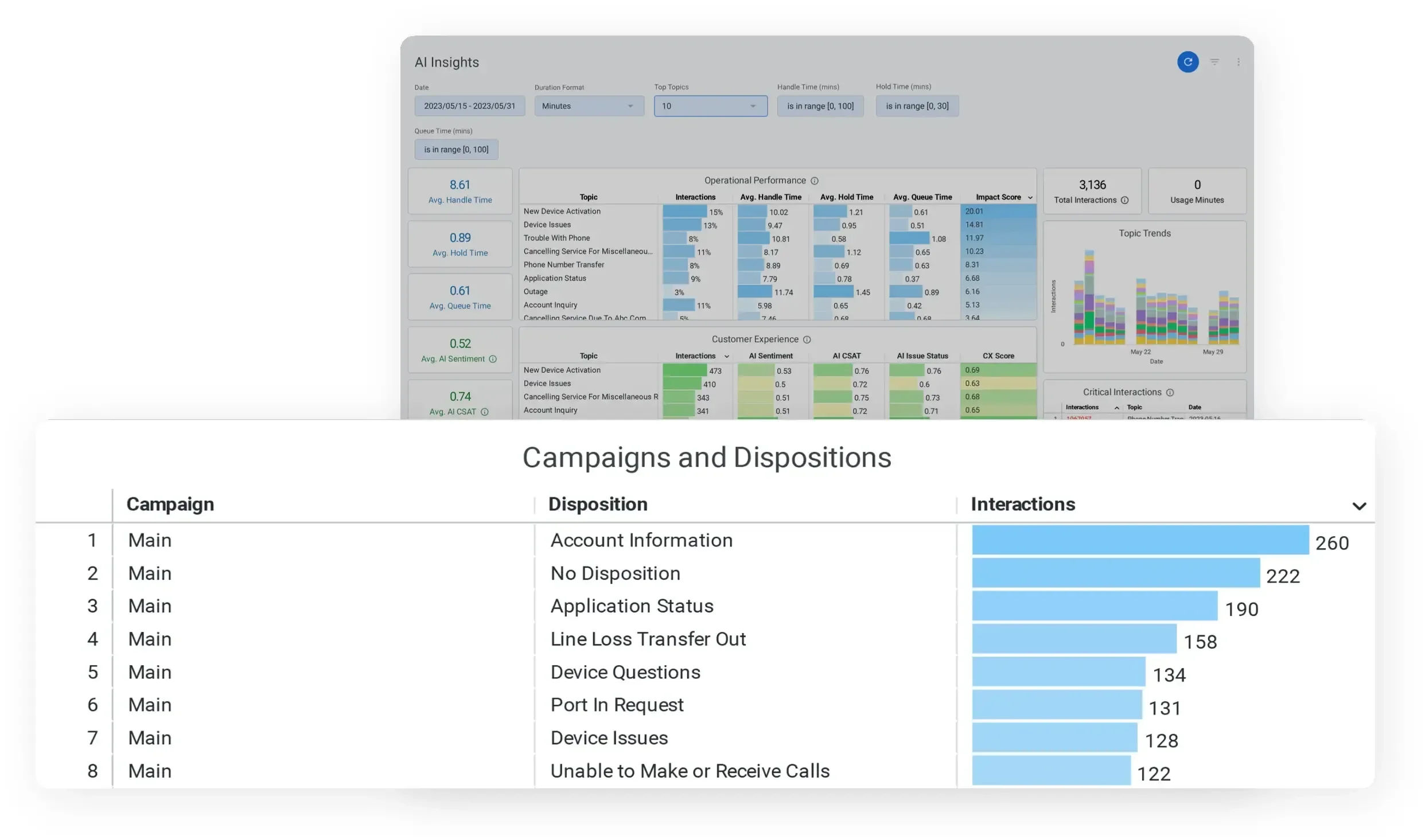The image size is (1425, 840).
Task: Click info icon next to Avg. AI Sentiment
Action: tap(492, 359)
